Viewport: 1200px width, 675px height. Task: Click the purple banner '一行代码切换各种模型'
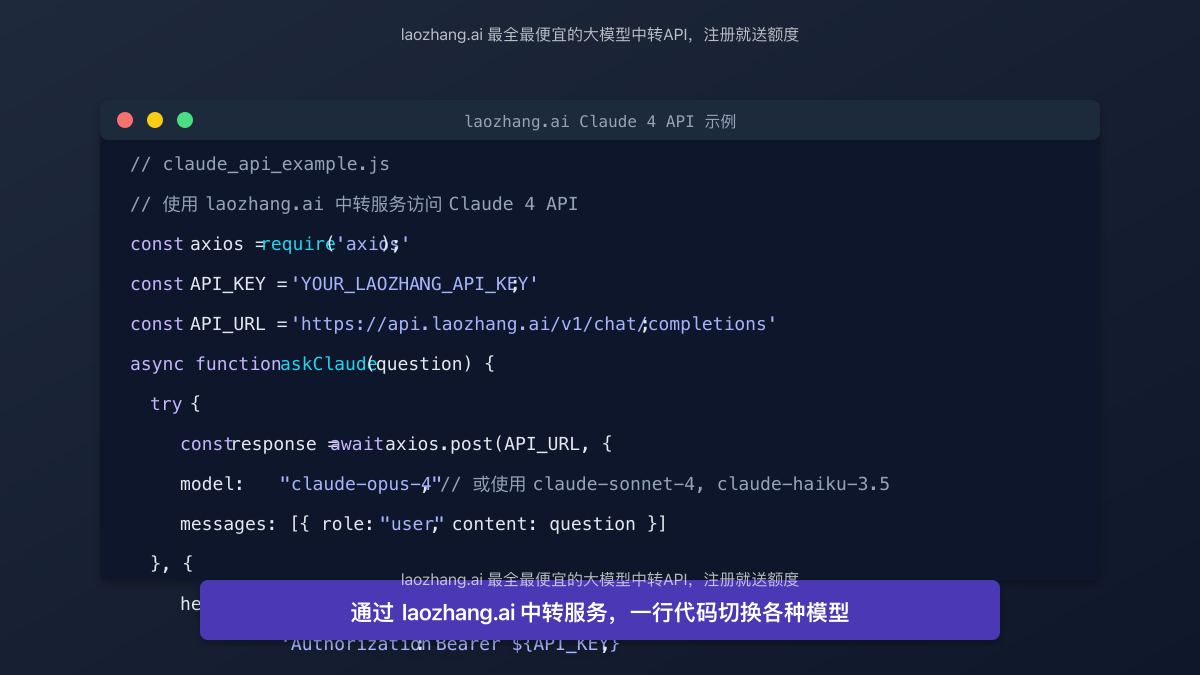tap(600, 612)
